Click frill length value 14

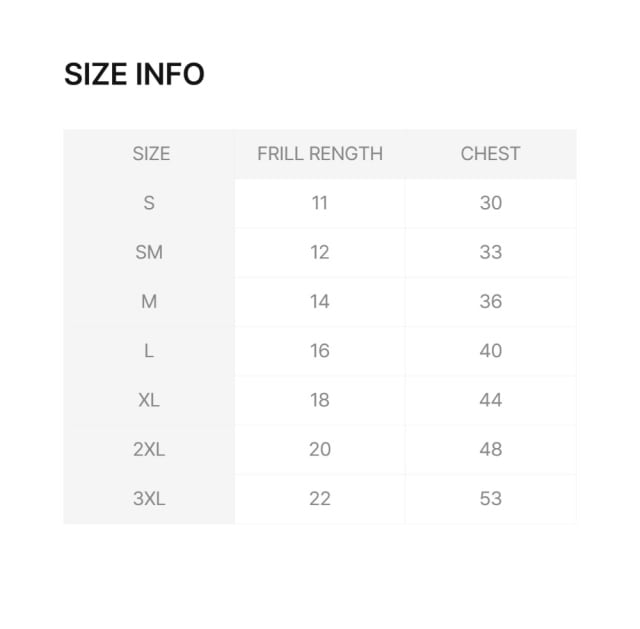[320, 301]
